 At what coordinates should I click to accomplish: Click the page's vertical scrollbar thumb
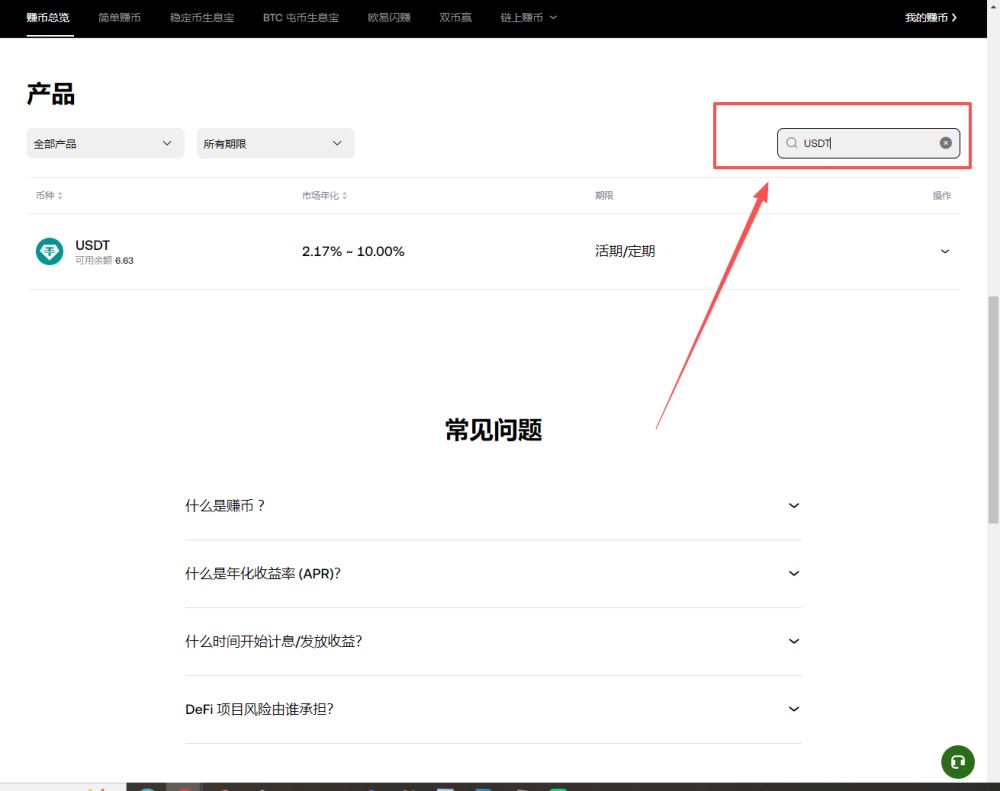[x=993, y=410]
